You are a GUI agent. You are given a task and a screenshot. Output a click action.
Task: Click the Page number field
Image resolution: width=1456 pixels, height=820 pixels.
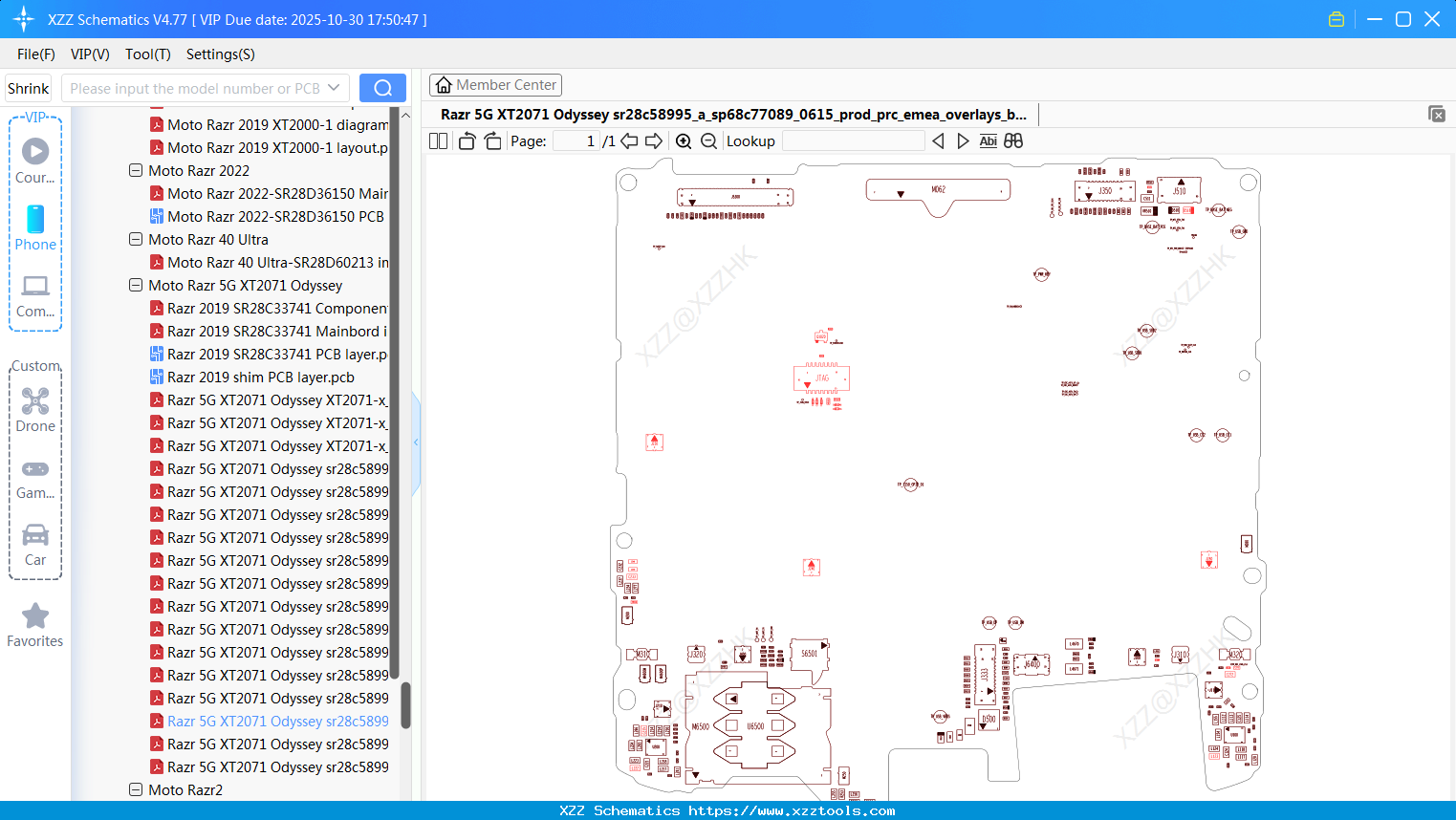[x=576, y=141]
